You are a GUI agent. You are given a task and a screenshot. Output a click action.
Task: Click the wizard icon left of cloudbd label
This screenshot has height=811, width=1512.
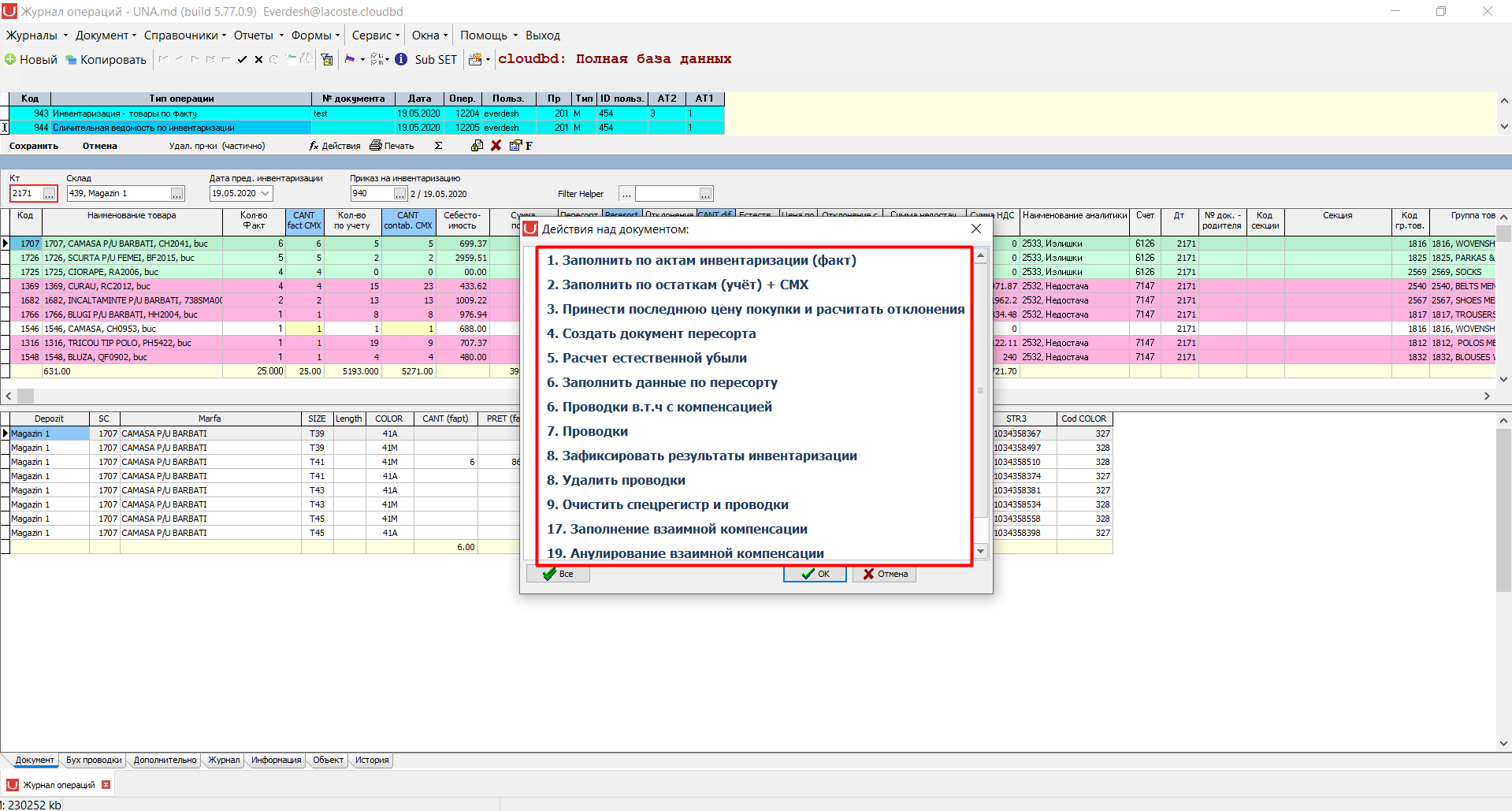[475, 59]
